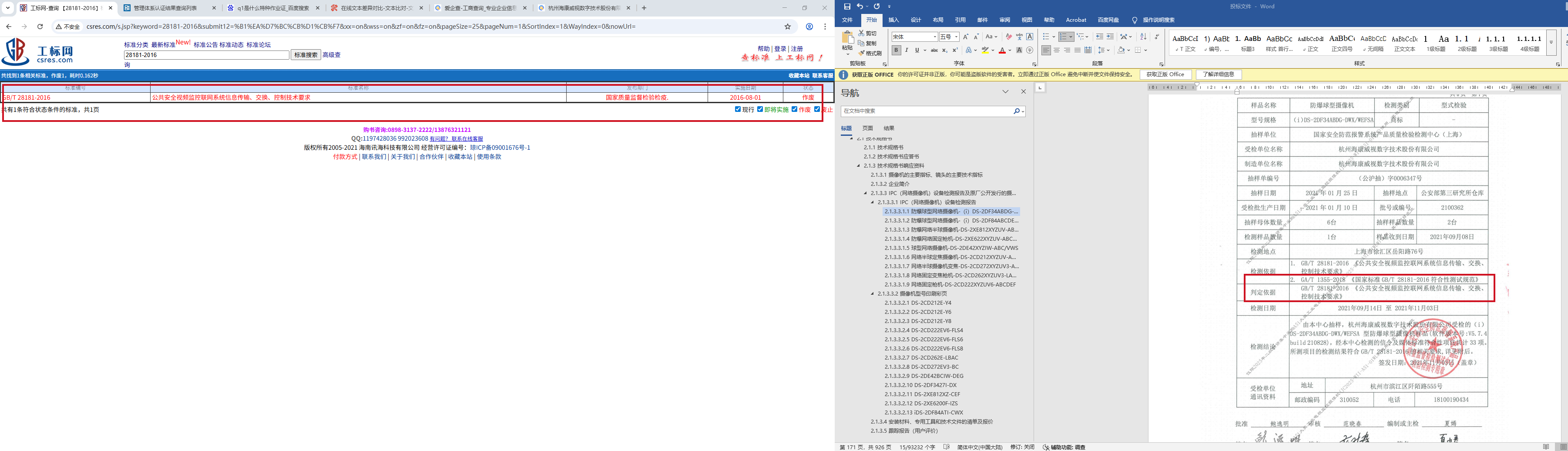Click the csres.com keyword search field
1568x451 pixels.
point(206,55)
